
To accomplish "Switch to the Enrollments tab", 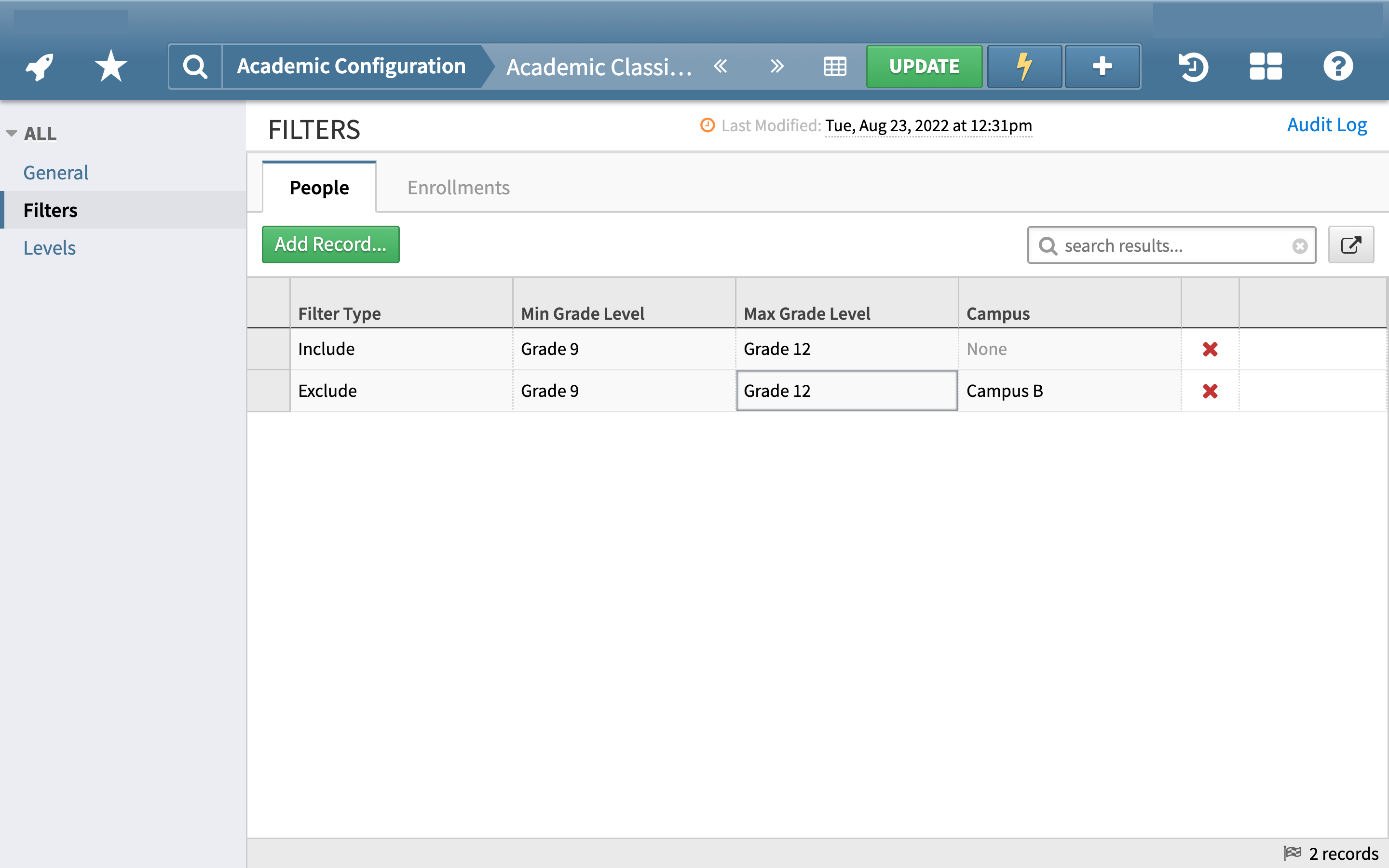I will (x=458, y=187).
